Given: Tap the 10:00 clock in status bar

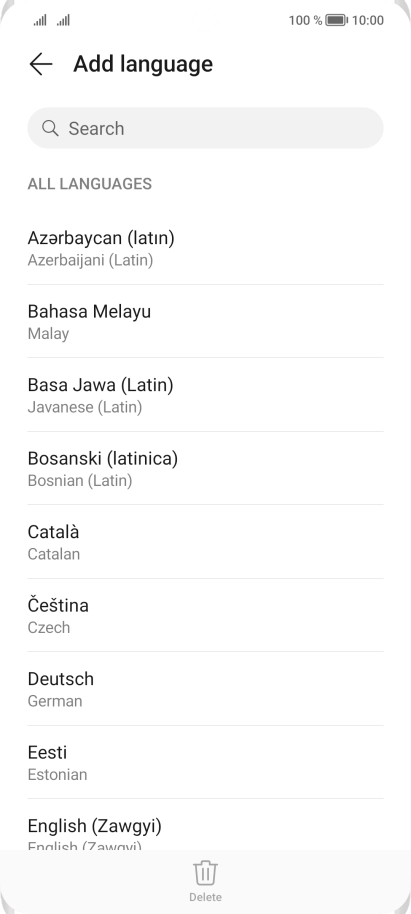Looking at the screenshot, I should tap(368, 20).
